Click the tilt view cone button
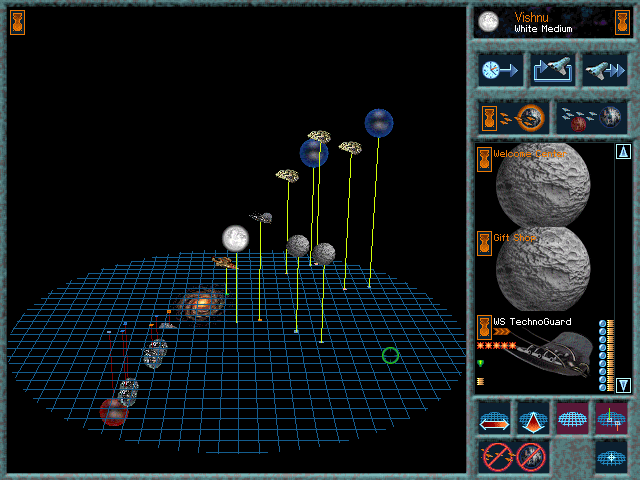640x480 pixels. (533, 419)
